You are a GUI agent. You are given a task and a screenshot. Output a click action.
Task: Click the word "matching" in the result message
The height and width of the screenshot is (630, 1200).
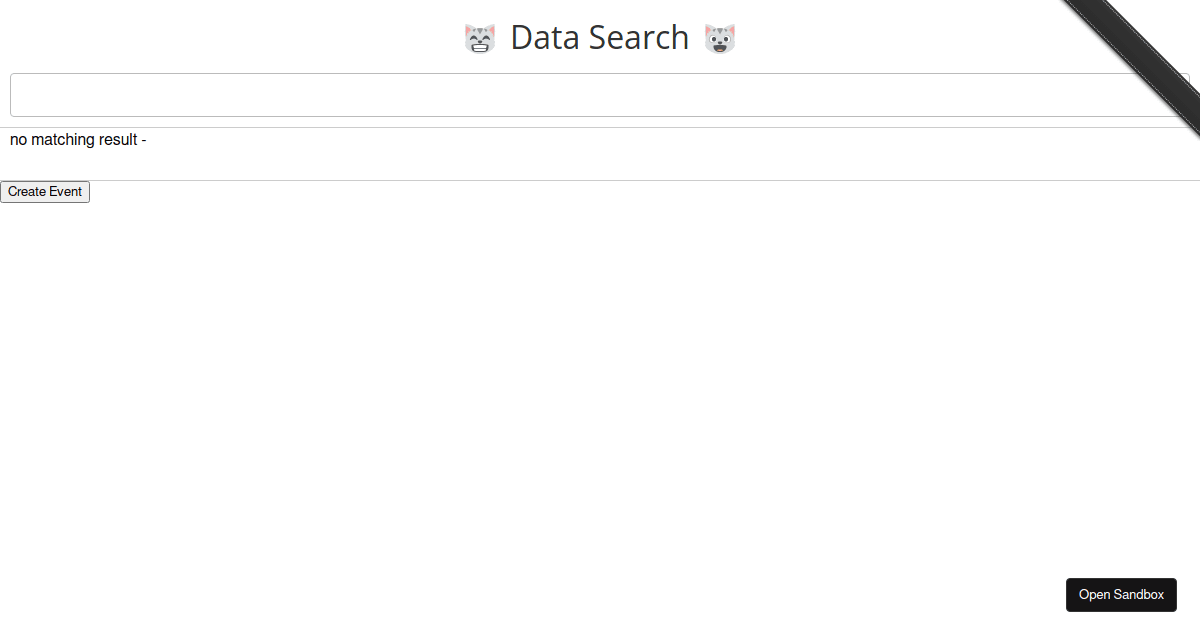(63, 140)
